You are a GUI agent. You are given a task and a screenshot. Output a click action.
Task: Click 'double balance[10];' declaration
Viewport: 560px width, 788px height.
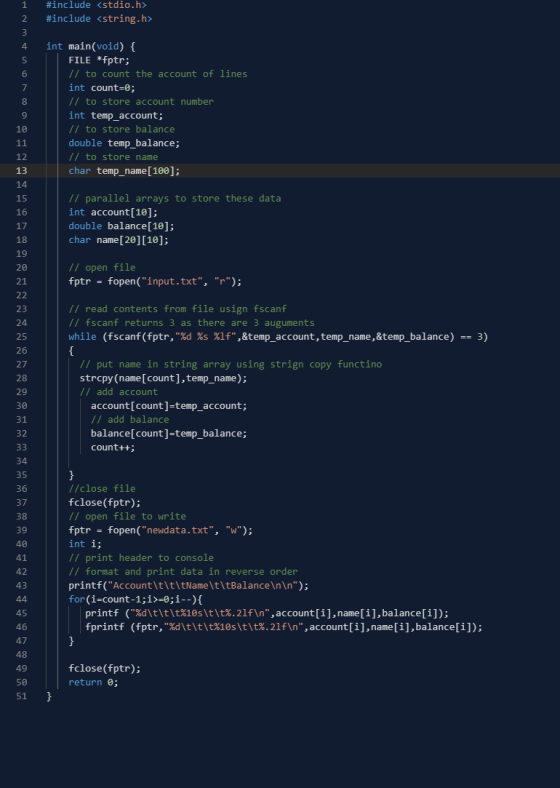pos(121,227)
